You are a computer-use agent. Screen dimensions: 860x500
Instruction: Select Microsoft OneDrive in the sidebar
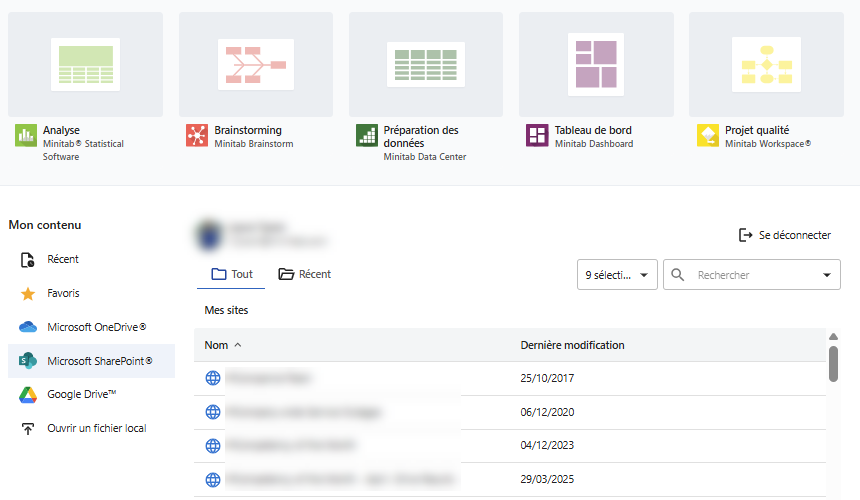point(92,327)
